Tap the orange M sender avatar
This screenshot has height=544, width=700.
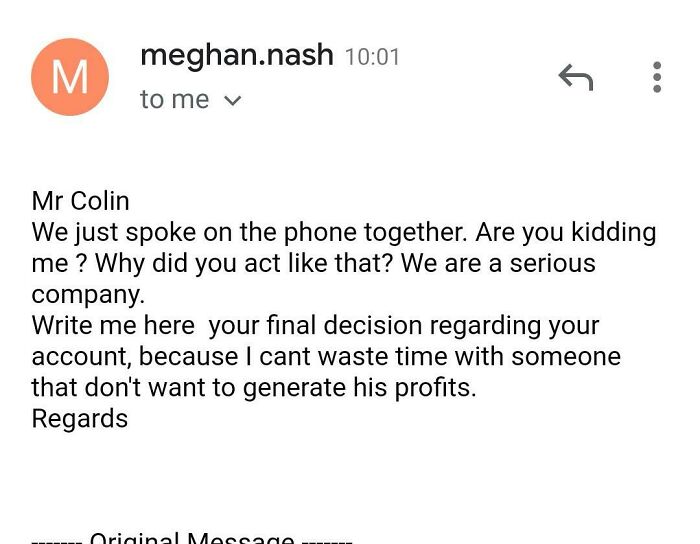tap(69, 77)
